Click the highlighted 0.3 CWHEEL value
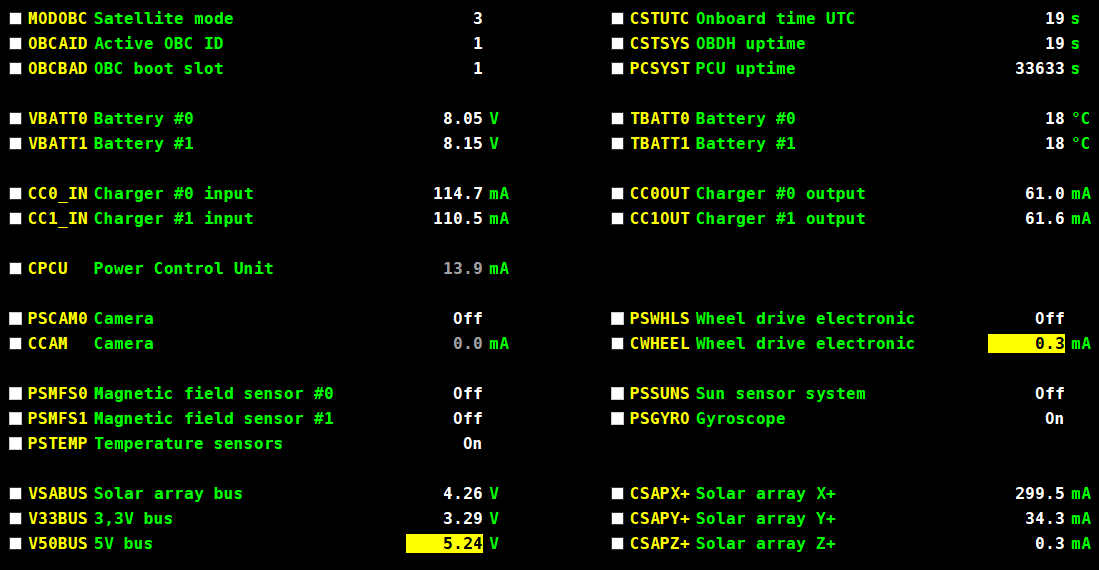The image size is (1099, 570). click(1026, 344)
